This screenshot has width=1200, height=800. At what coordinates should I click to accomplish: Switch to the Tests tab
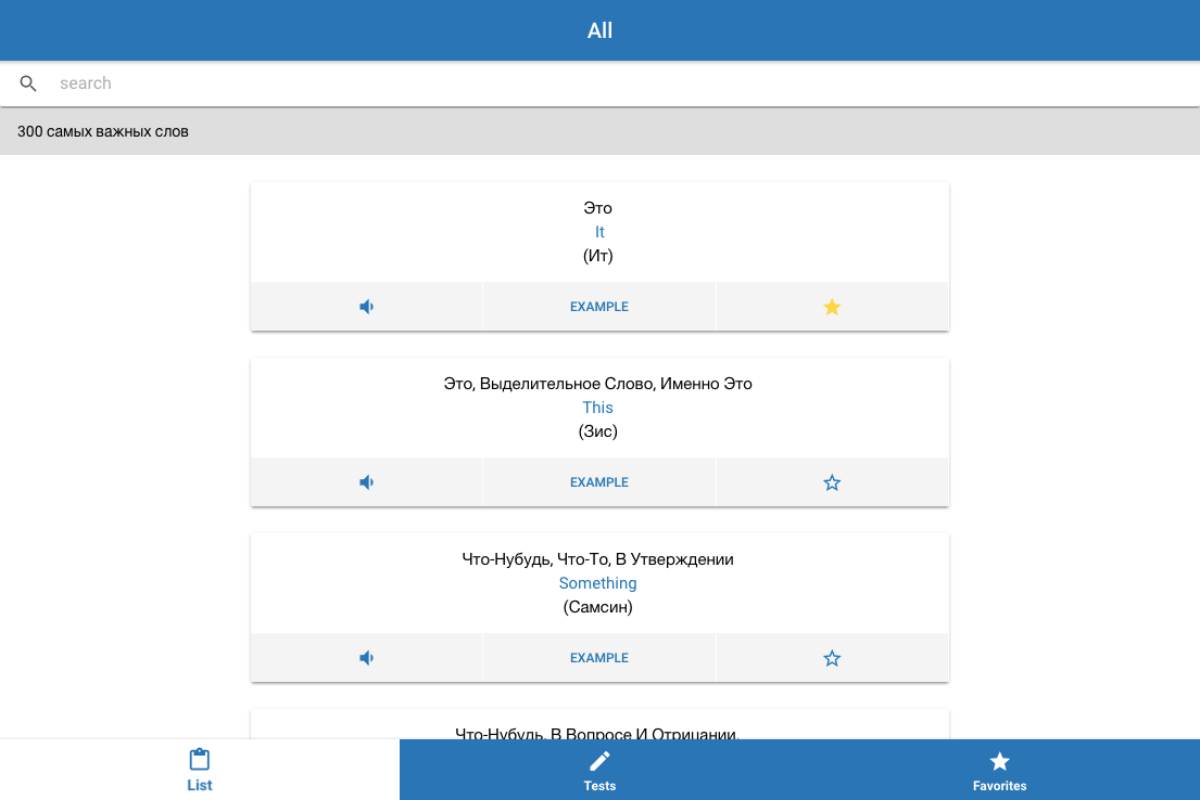tap(600, 770)
